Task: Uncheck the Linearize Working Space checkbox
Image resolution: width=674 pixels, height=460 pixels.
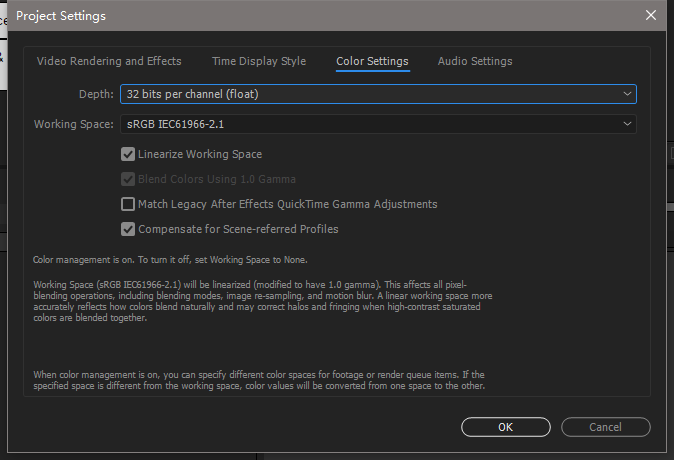Action: [128, 155]
